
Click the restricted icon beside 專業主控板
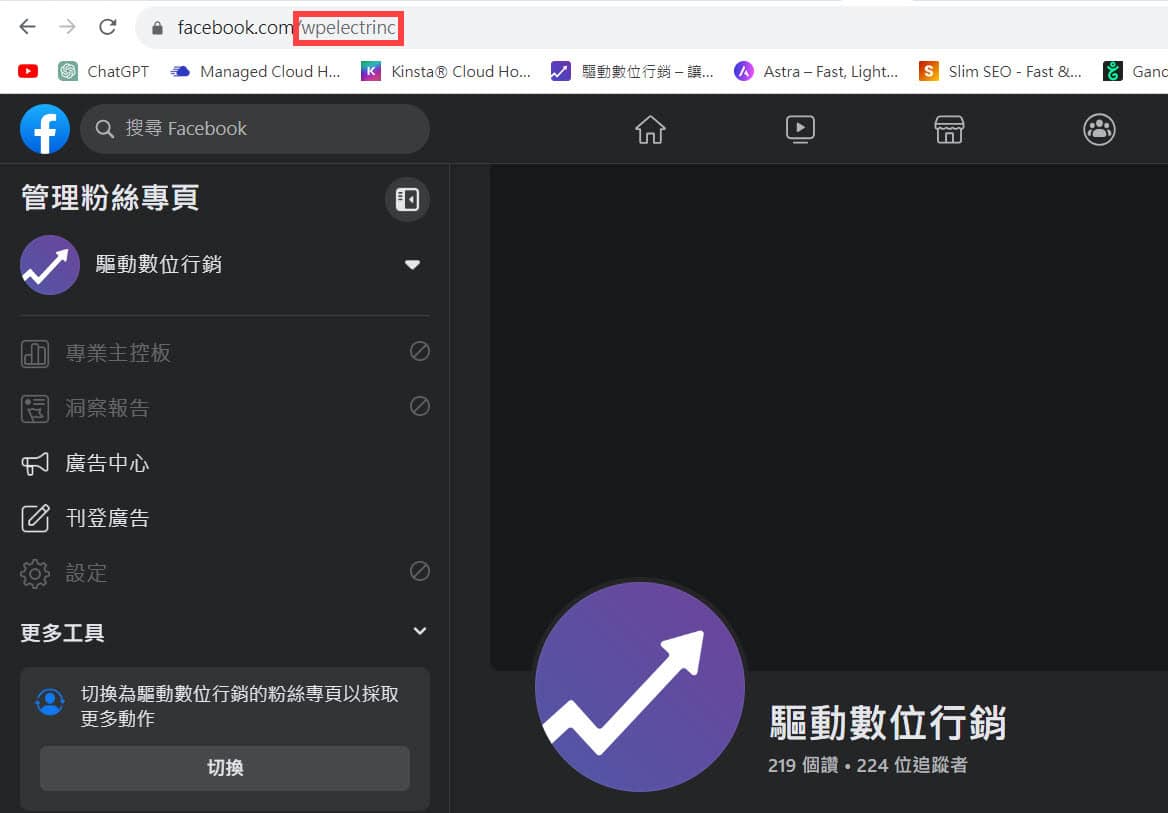pos(420,351)
